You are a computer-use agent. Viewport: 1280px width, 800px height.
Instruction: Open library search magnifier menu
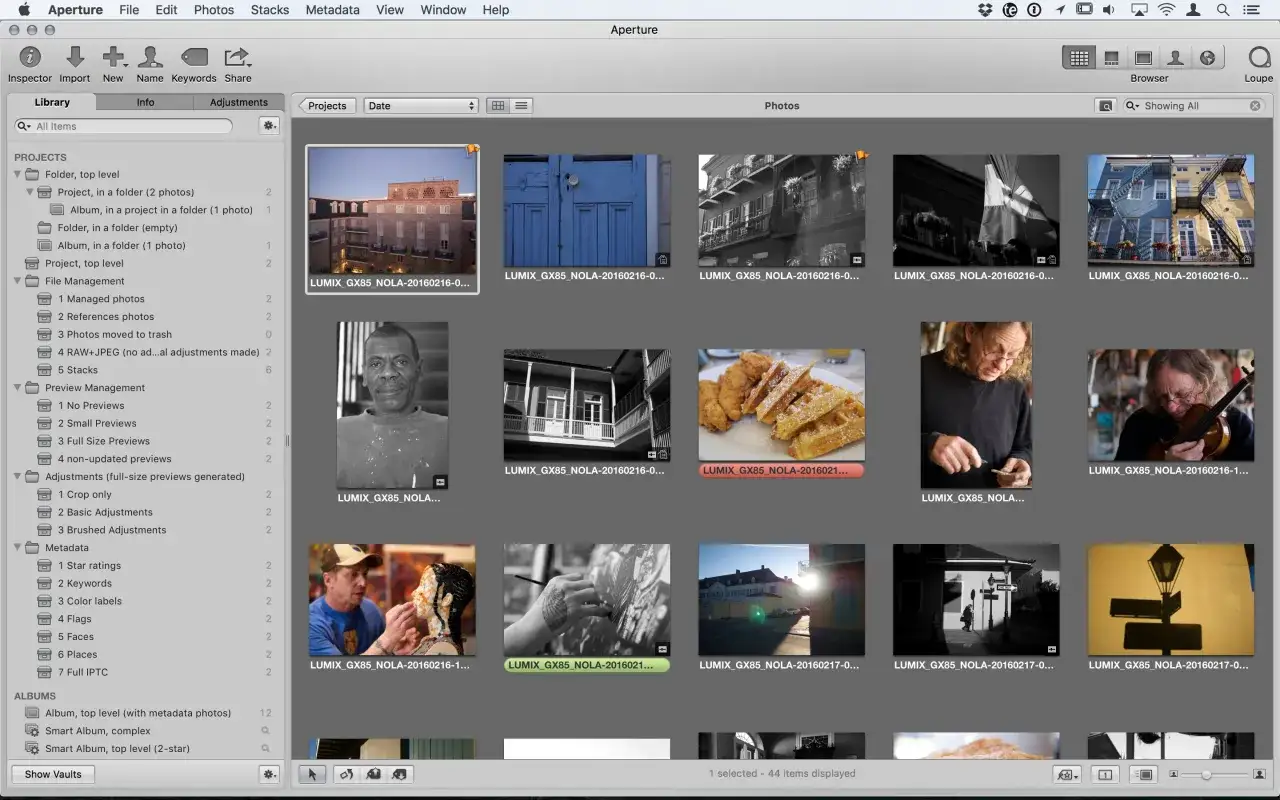(25, 126)
